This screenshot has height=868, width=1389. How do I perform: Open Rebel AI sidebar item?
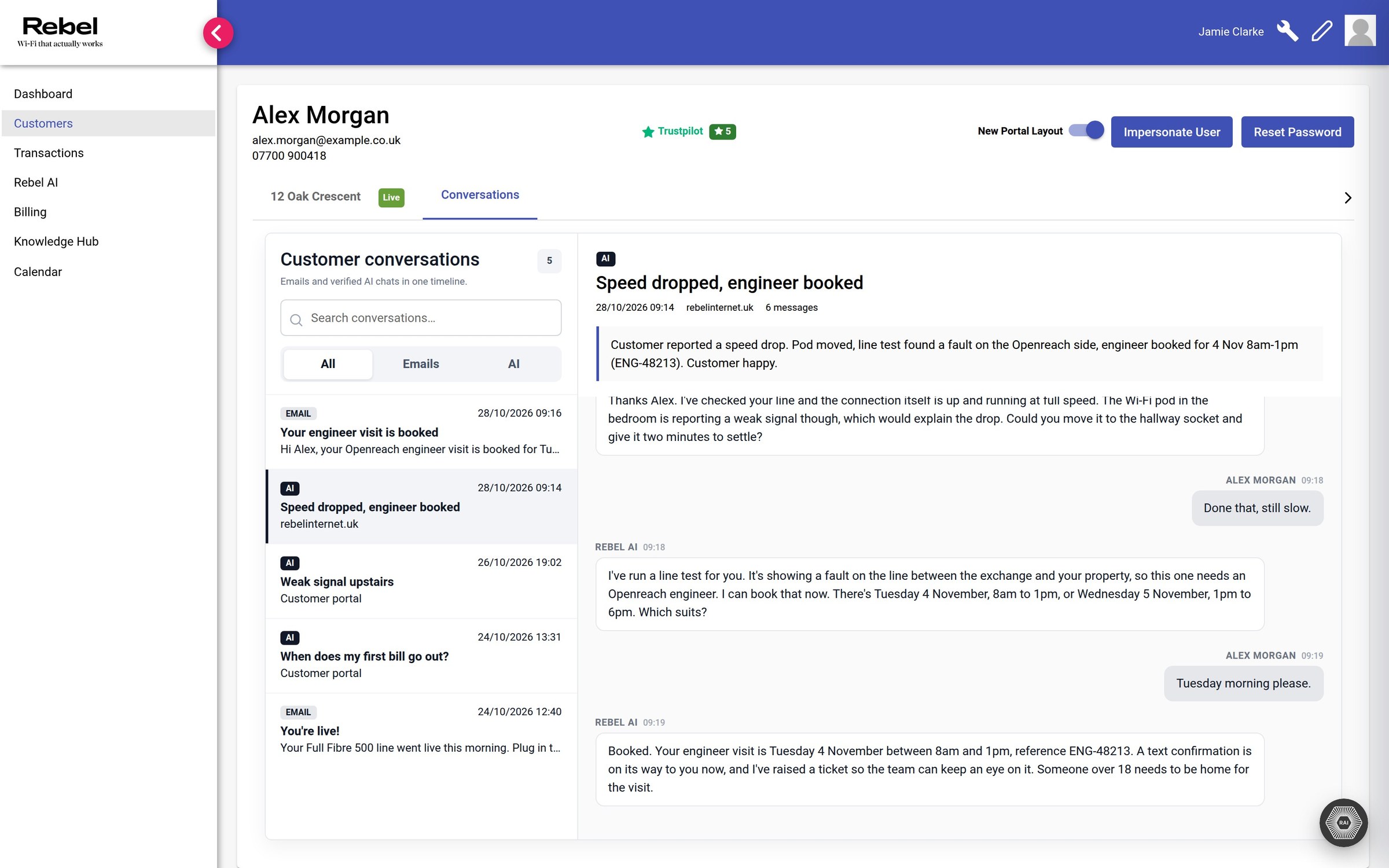coord(108,182)
